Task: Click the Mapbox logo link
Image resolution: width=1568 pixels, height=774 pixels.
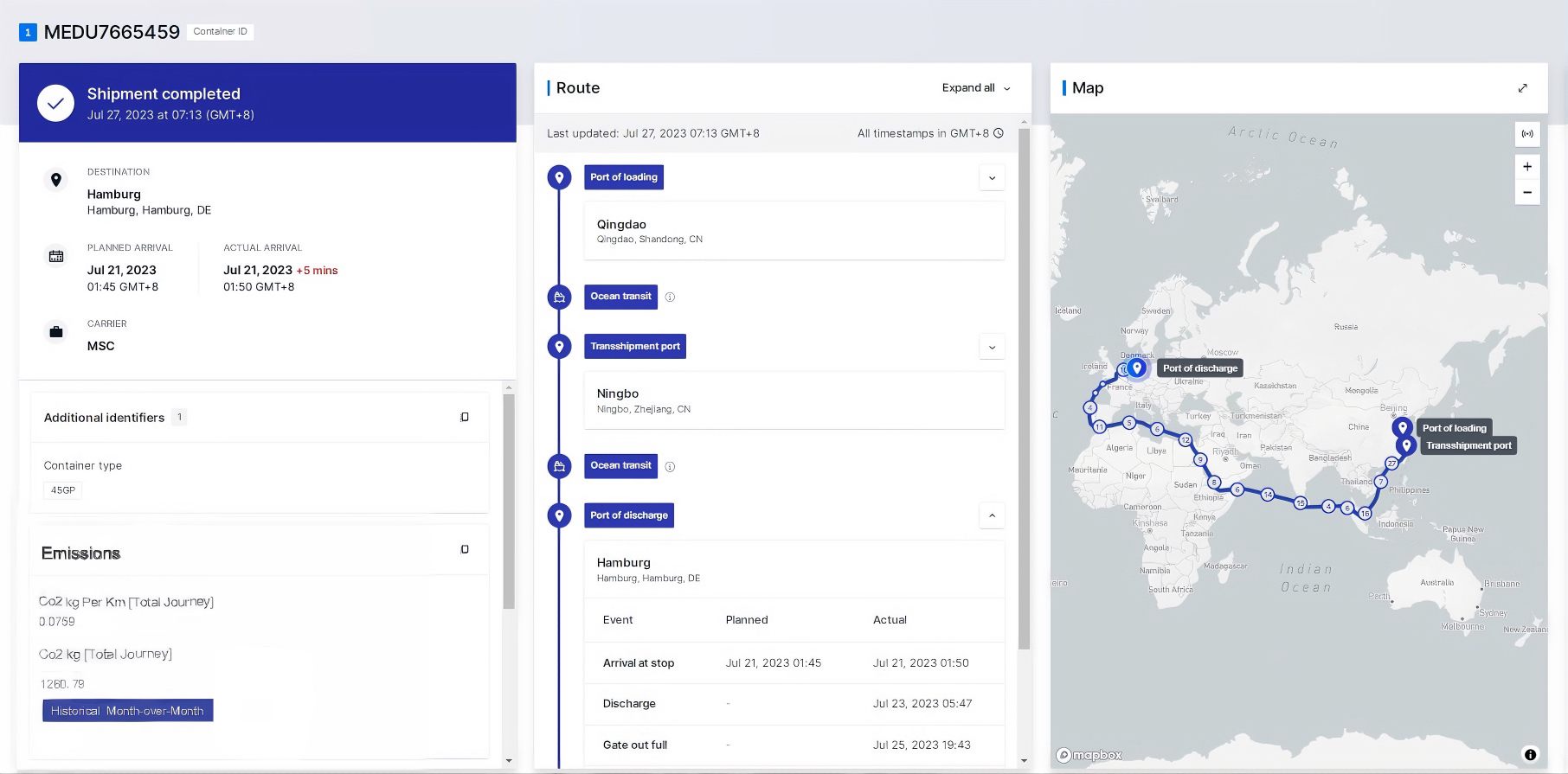Action: [1089, 755]
